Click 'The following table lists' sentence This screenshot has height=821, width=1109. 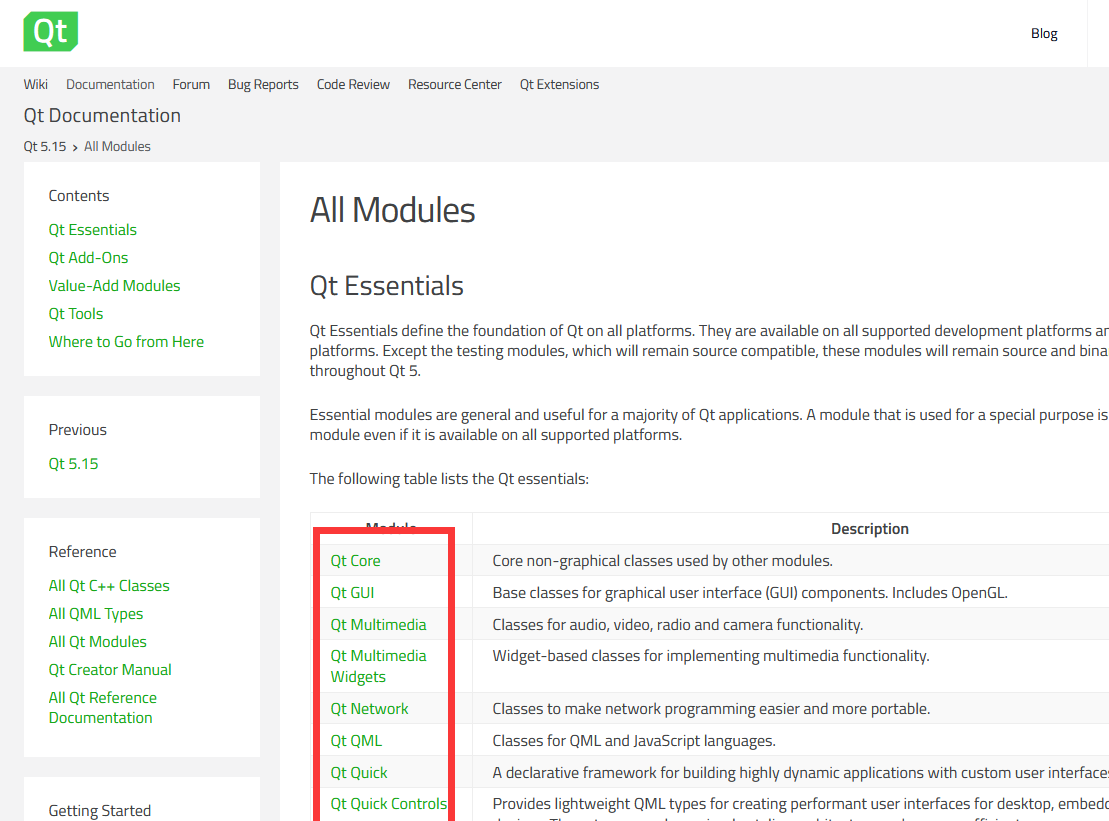click(449, 479)
